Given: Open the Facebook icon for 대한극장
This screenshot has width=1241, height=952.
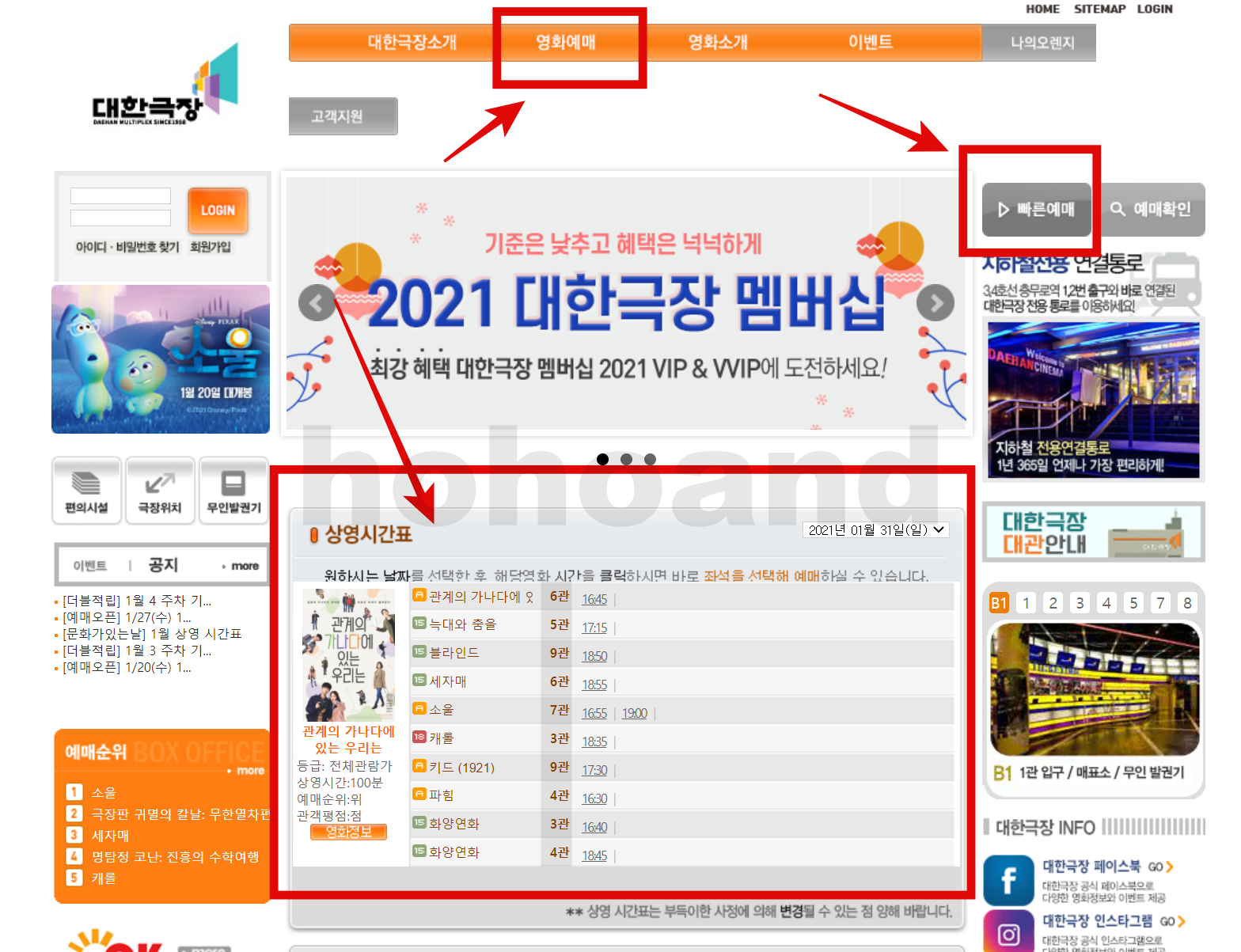Looking at the screenshot, I should (1008, 879).
